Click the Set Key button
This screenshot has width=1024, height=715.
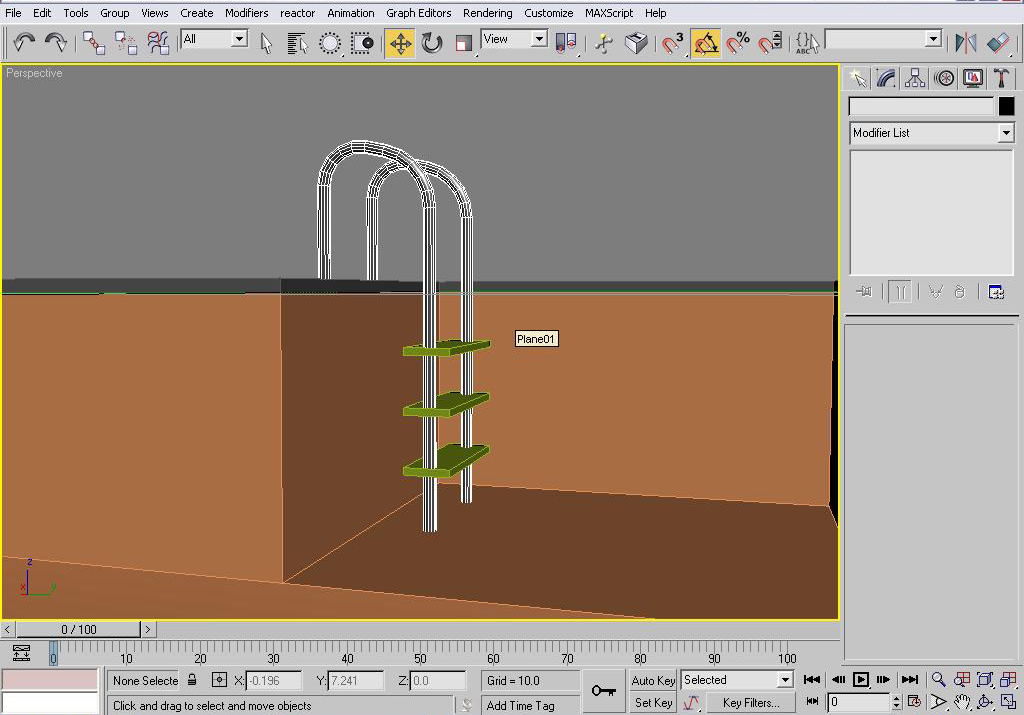(x=653, y=703)
